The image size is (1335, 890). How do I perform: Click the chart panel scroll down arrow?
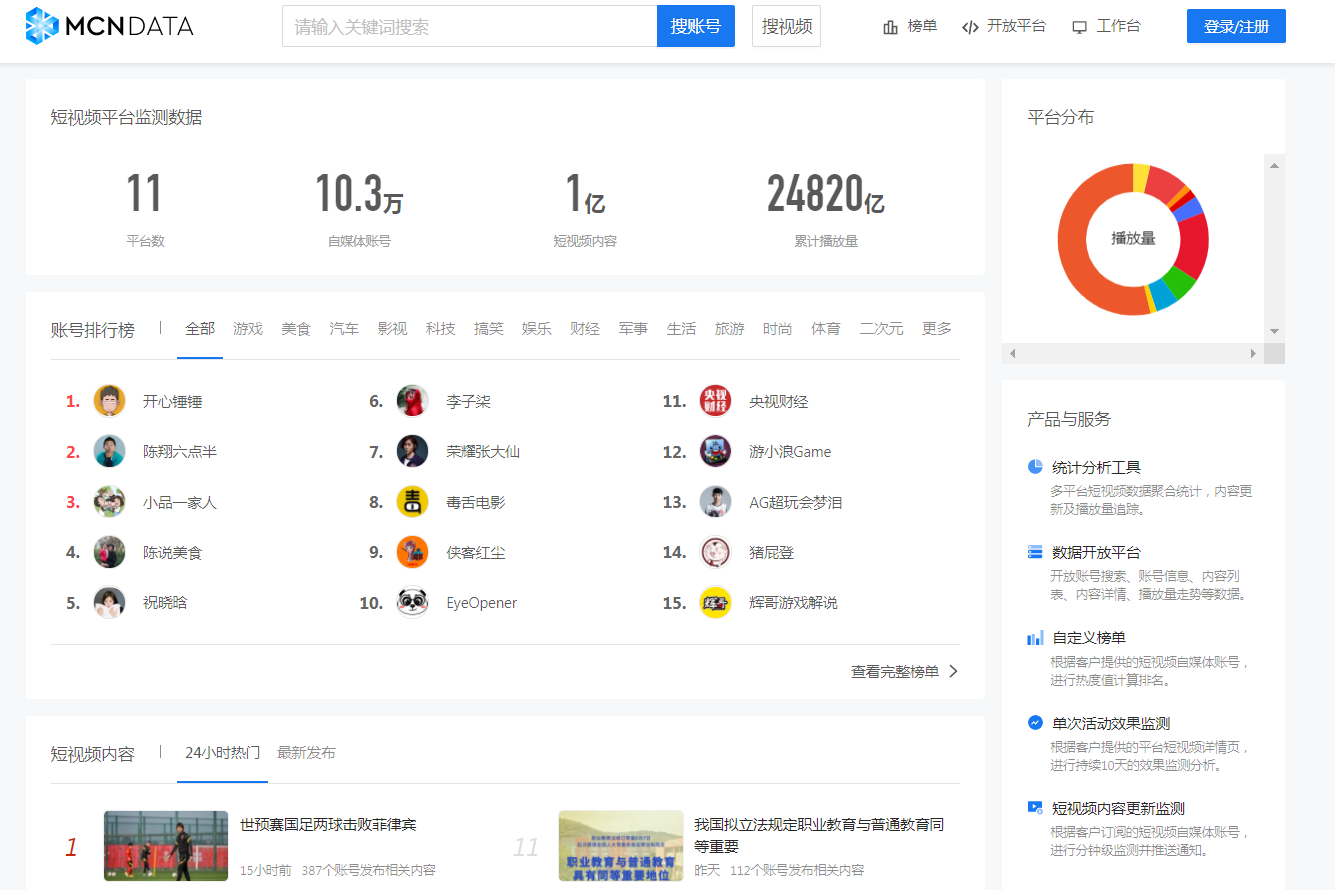[x=1274, y=331]
